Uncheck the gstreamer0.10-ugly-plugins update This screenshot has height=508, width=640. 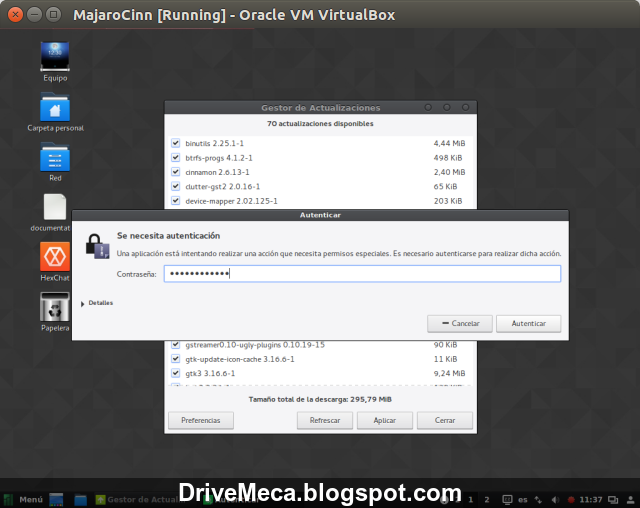(x=176, y=344)
